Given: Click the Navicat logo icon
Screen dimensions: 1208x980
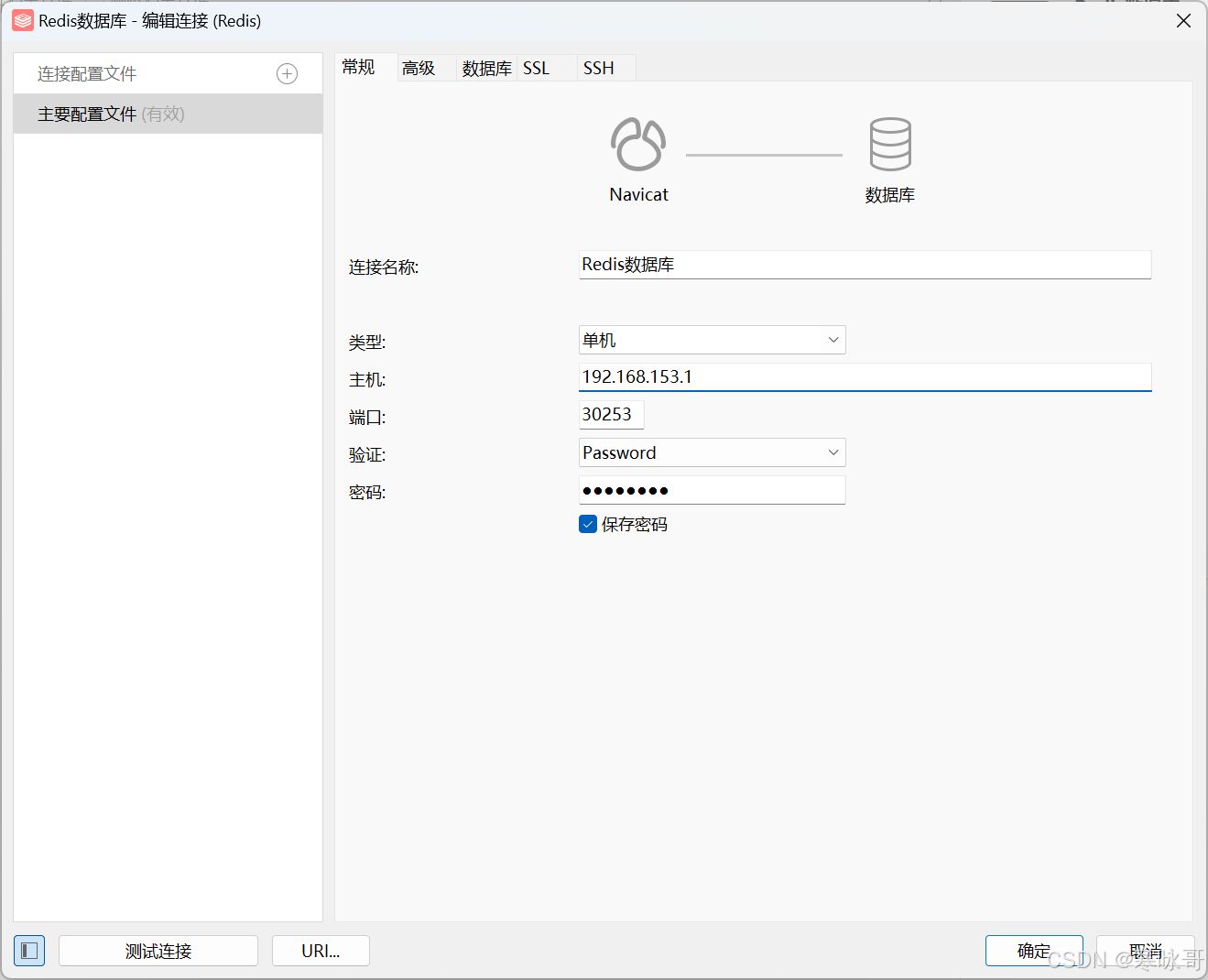Looking at the screenshot, I should coord(638,144).
